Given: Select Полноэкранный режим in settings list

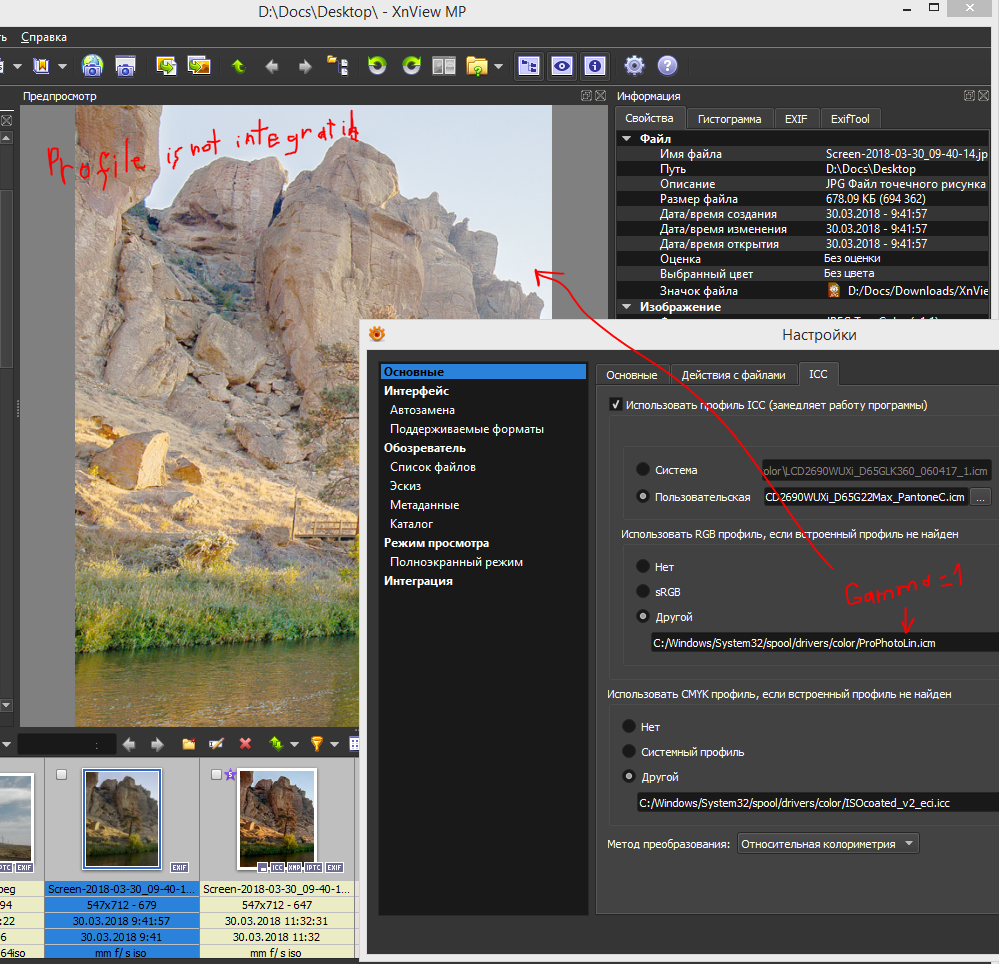Looking at the screenshot, I should click(x=455, y=562).
